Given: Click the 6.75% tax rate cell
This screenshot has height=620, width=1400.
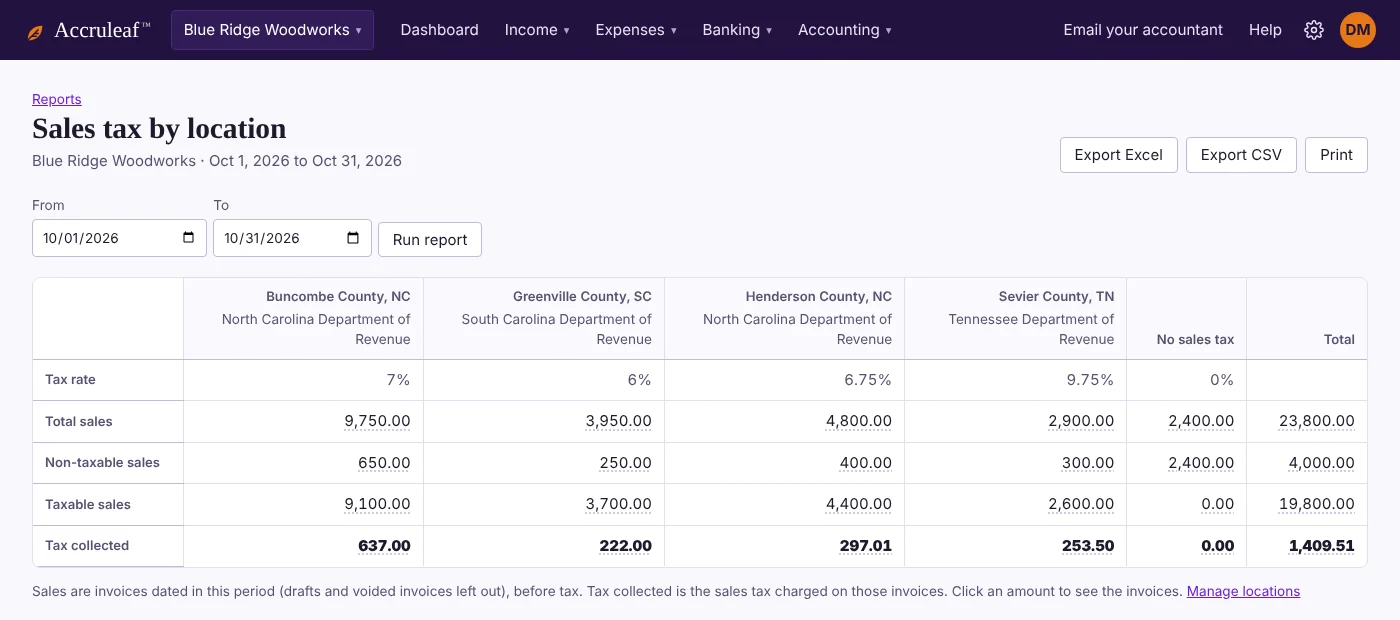Looking at the screenshot, I should (785, 380).
